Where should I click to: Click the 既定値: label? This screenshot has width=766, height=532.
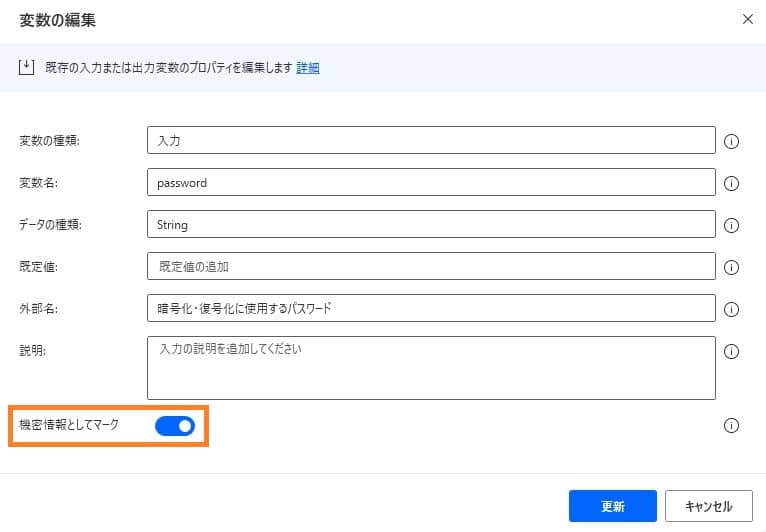(39, 267)
